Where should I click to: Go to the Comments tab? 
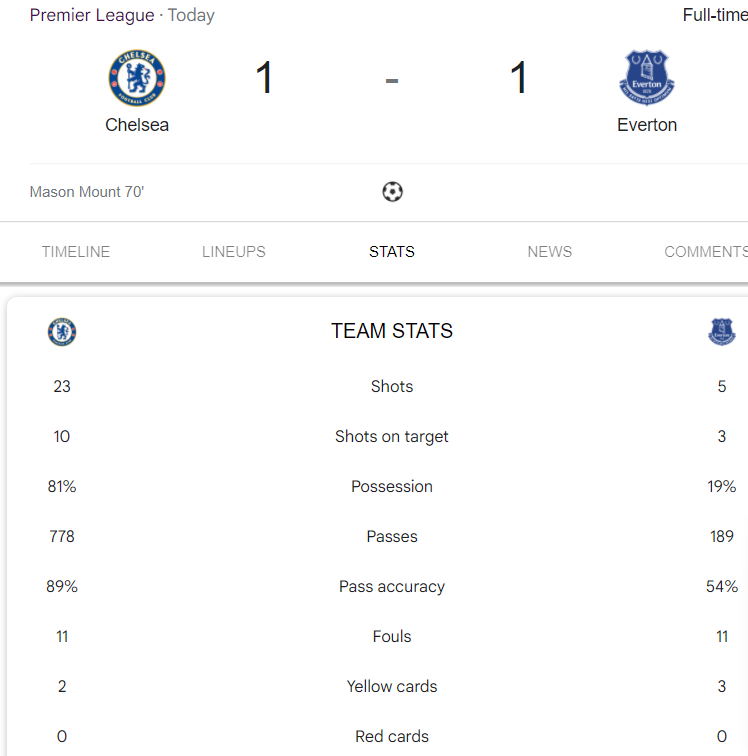point(705,252)
